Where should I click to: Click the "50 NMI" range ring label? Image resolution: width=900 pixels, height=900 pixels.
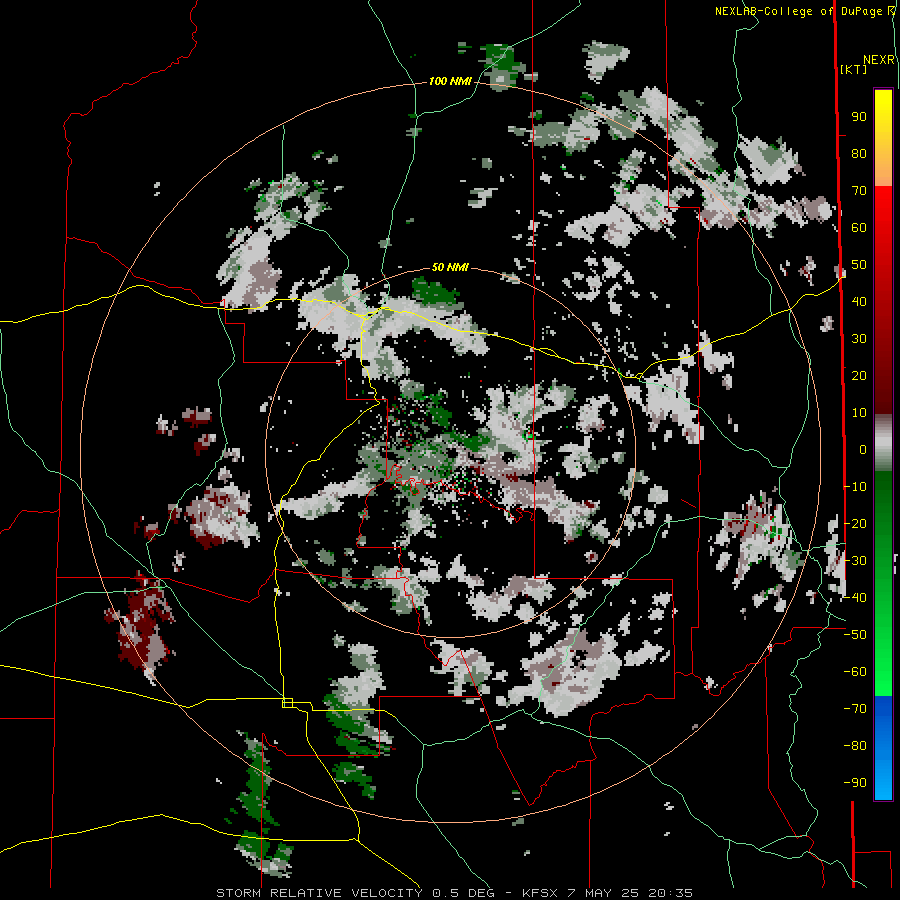point(450,267)
